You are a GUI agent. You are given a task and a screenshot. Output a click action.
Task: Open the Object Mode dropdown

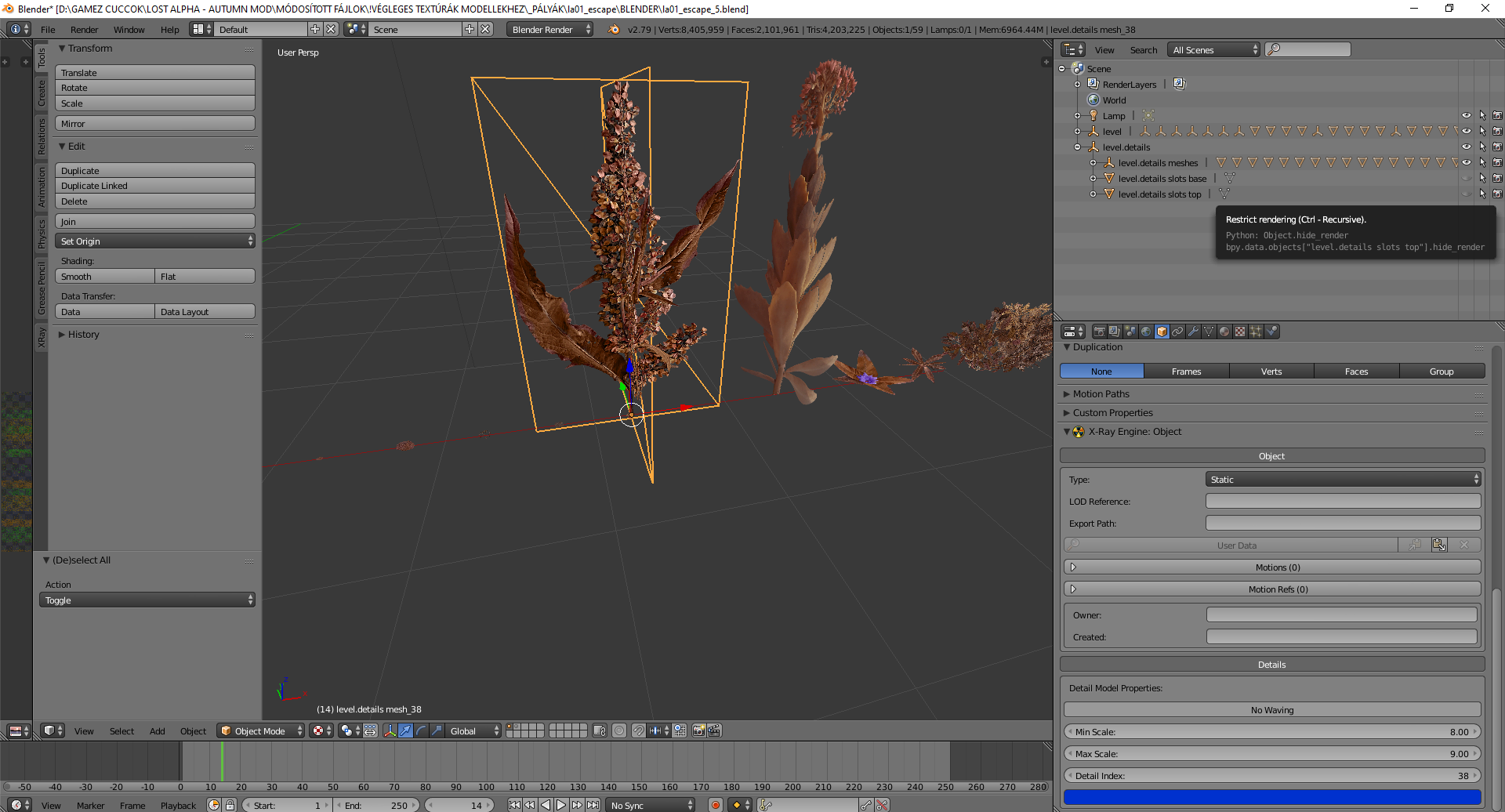tap(260, 730)
